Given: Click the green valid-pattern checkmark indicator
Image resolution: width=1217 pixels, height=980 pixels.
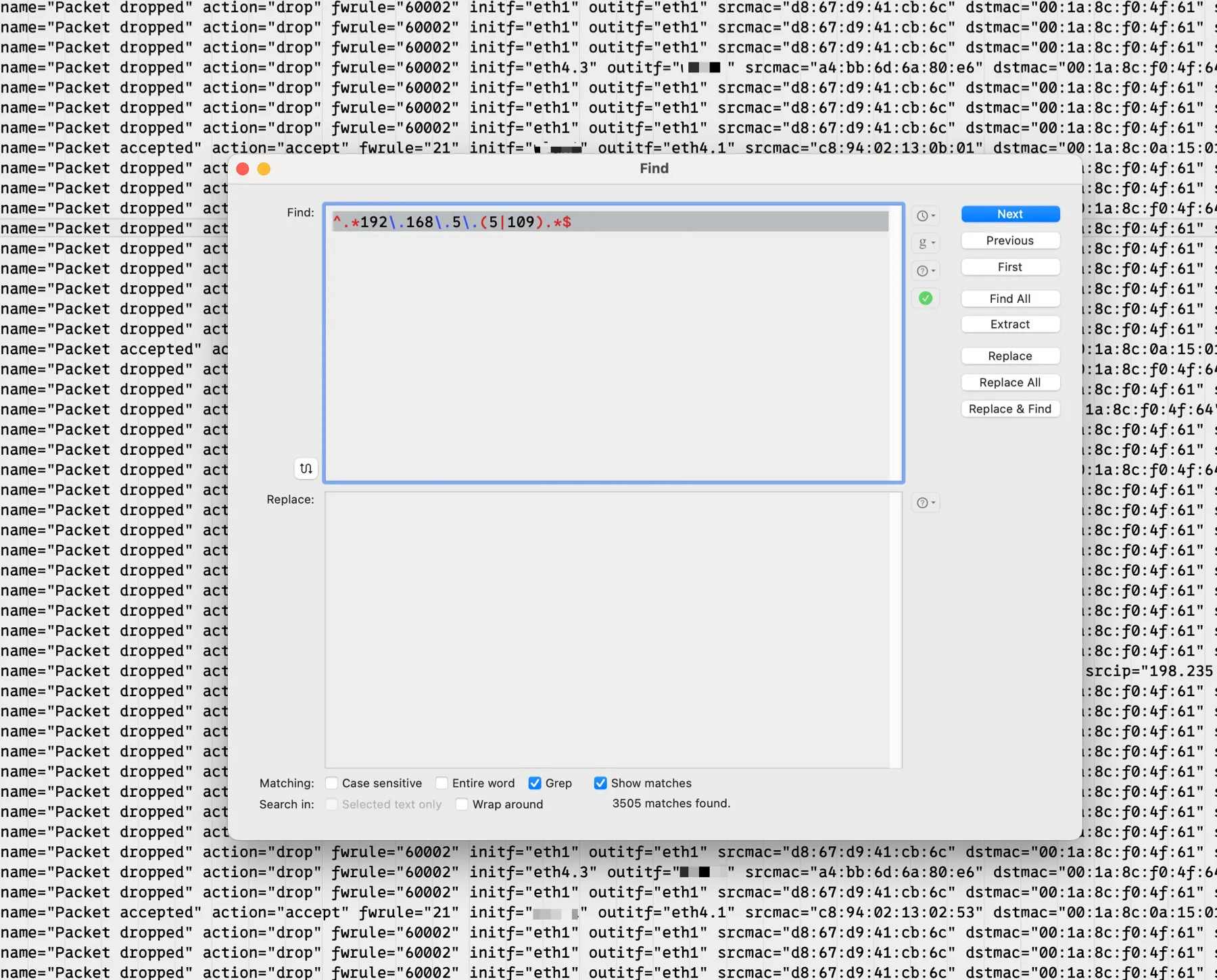Looking at the screenshot, I should [926, 298].
